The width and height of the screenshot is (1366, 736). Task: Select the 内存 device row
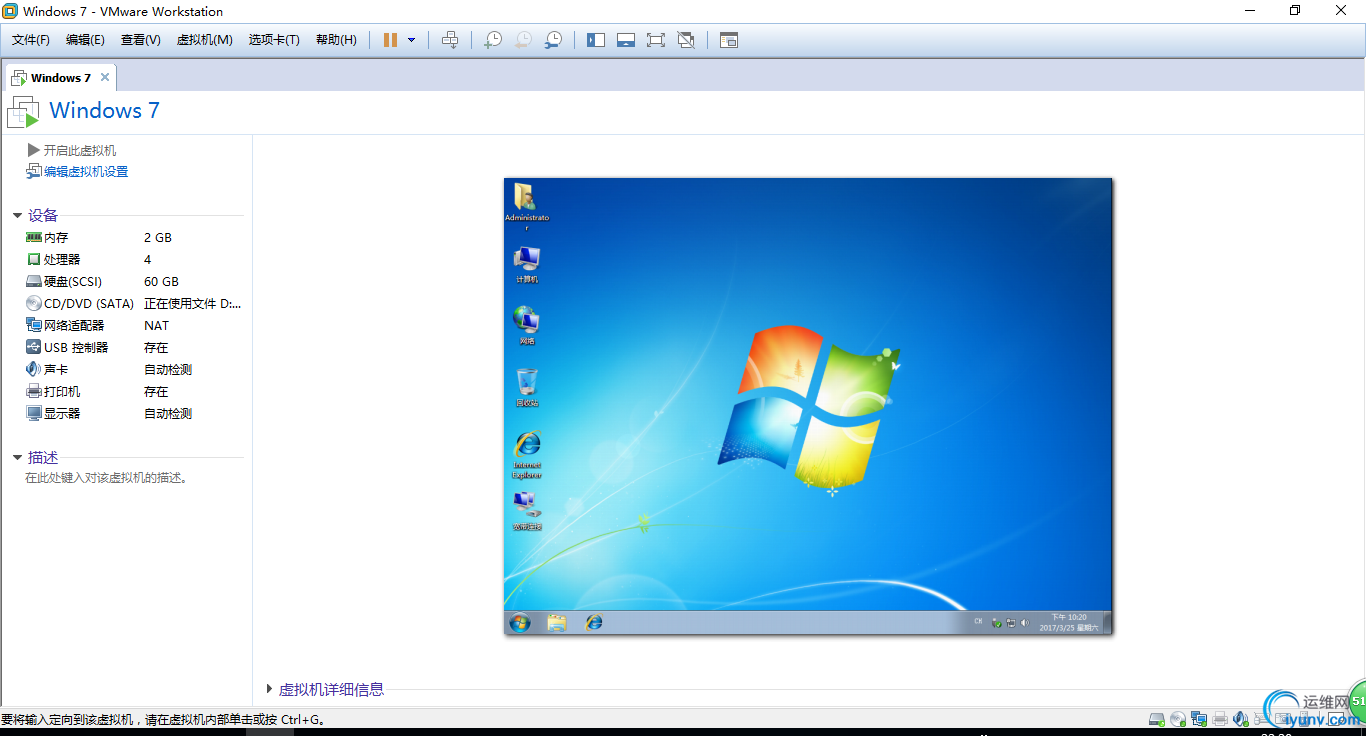134,238
